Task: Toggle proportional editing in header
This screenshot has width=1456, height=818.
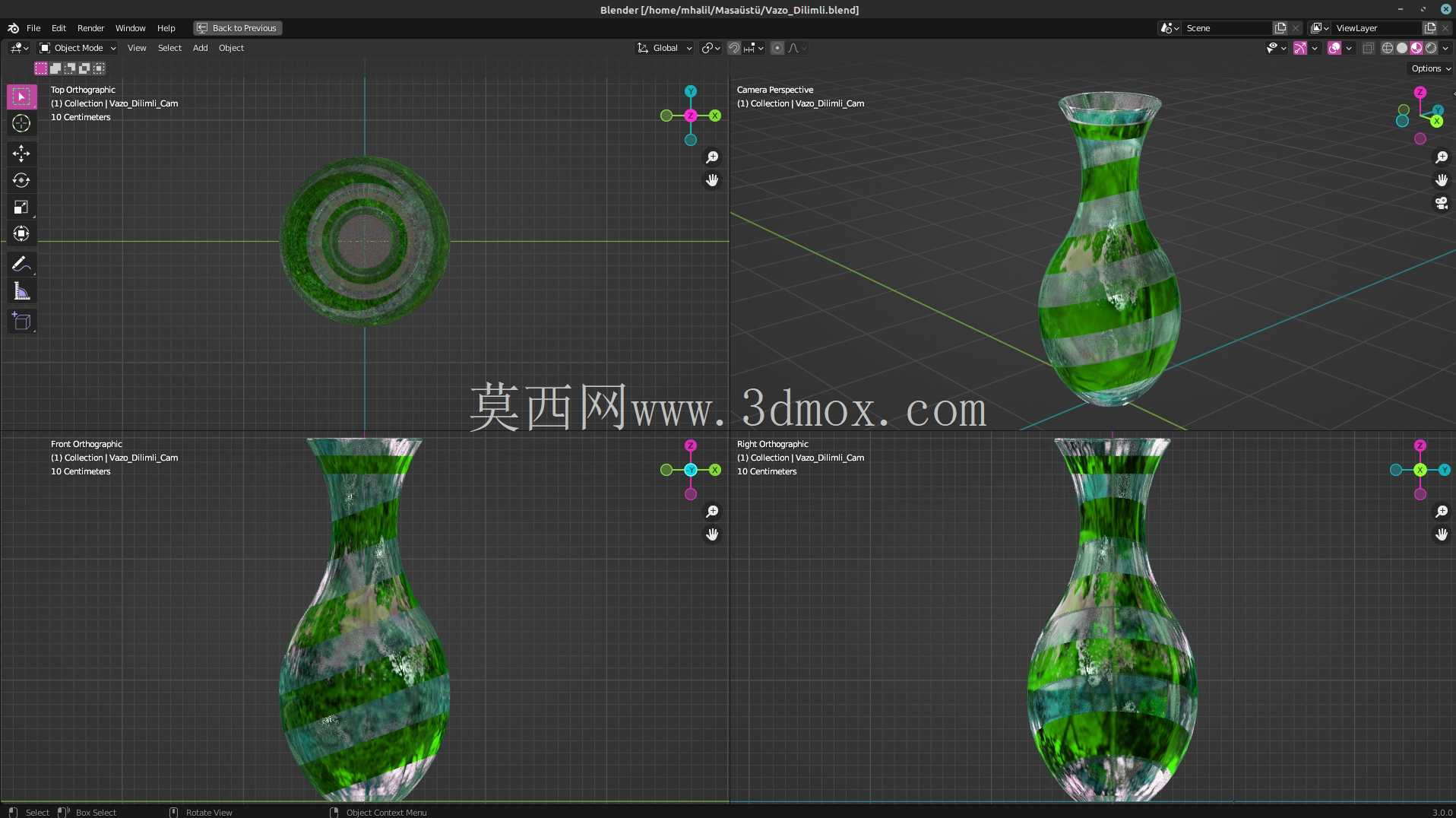Action: click(x=777, y=48)
